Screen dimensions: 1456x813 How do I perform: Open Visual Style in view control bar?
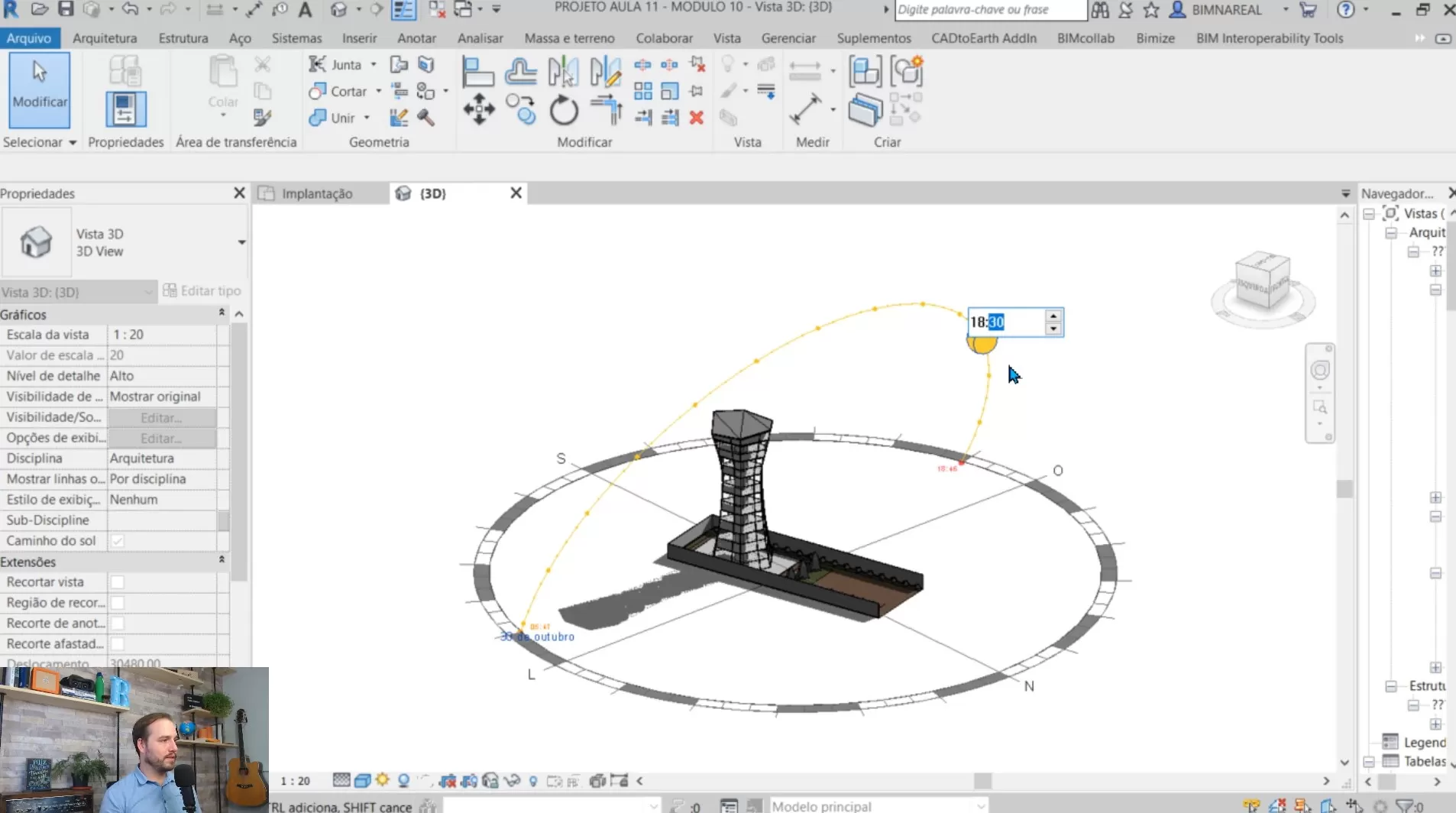coord(362,780)
